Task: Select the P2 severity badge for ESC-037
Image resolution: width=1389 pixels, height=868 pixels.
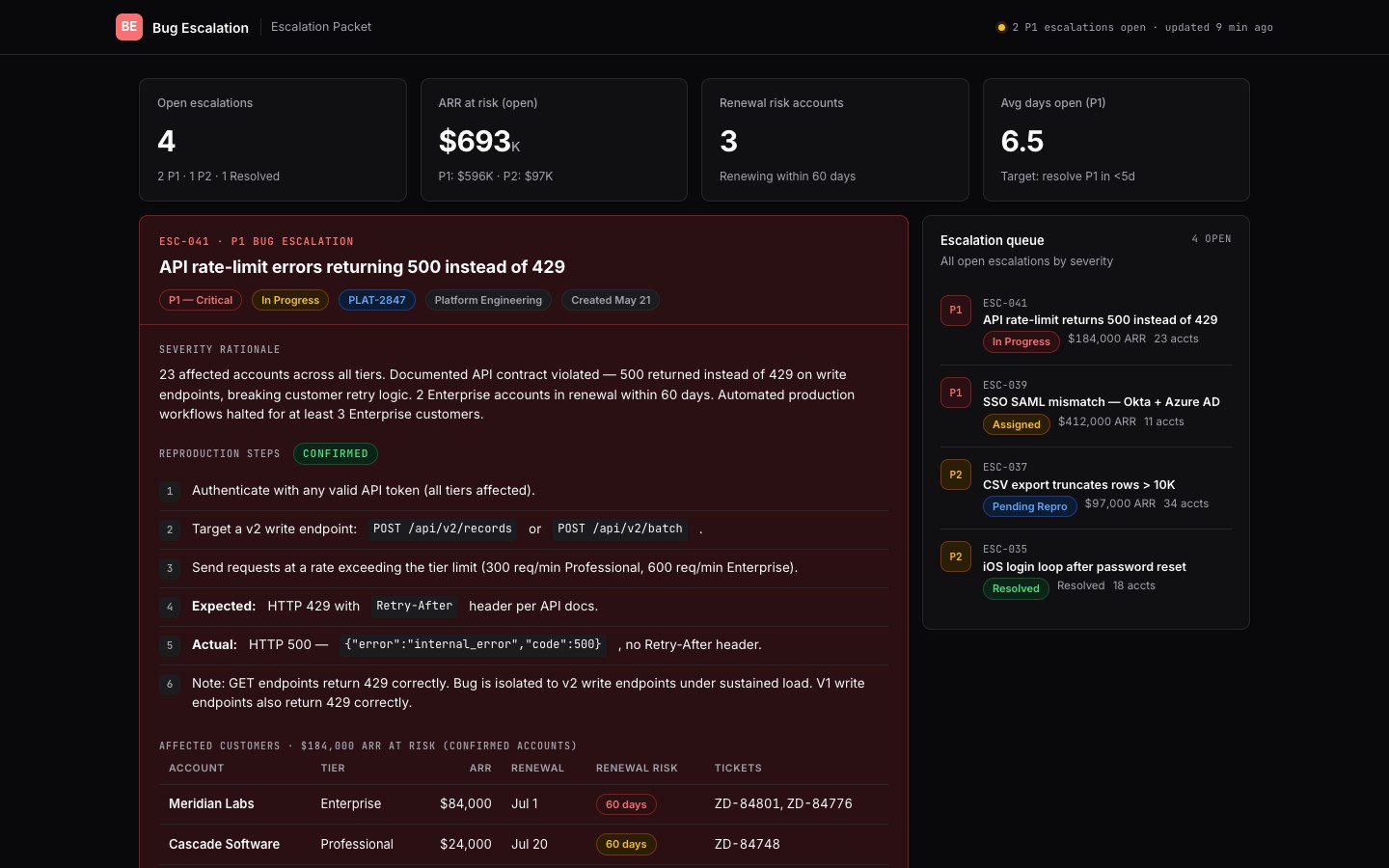Action: (956, 475)
